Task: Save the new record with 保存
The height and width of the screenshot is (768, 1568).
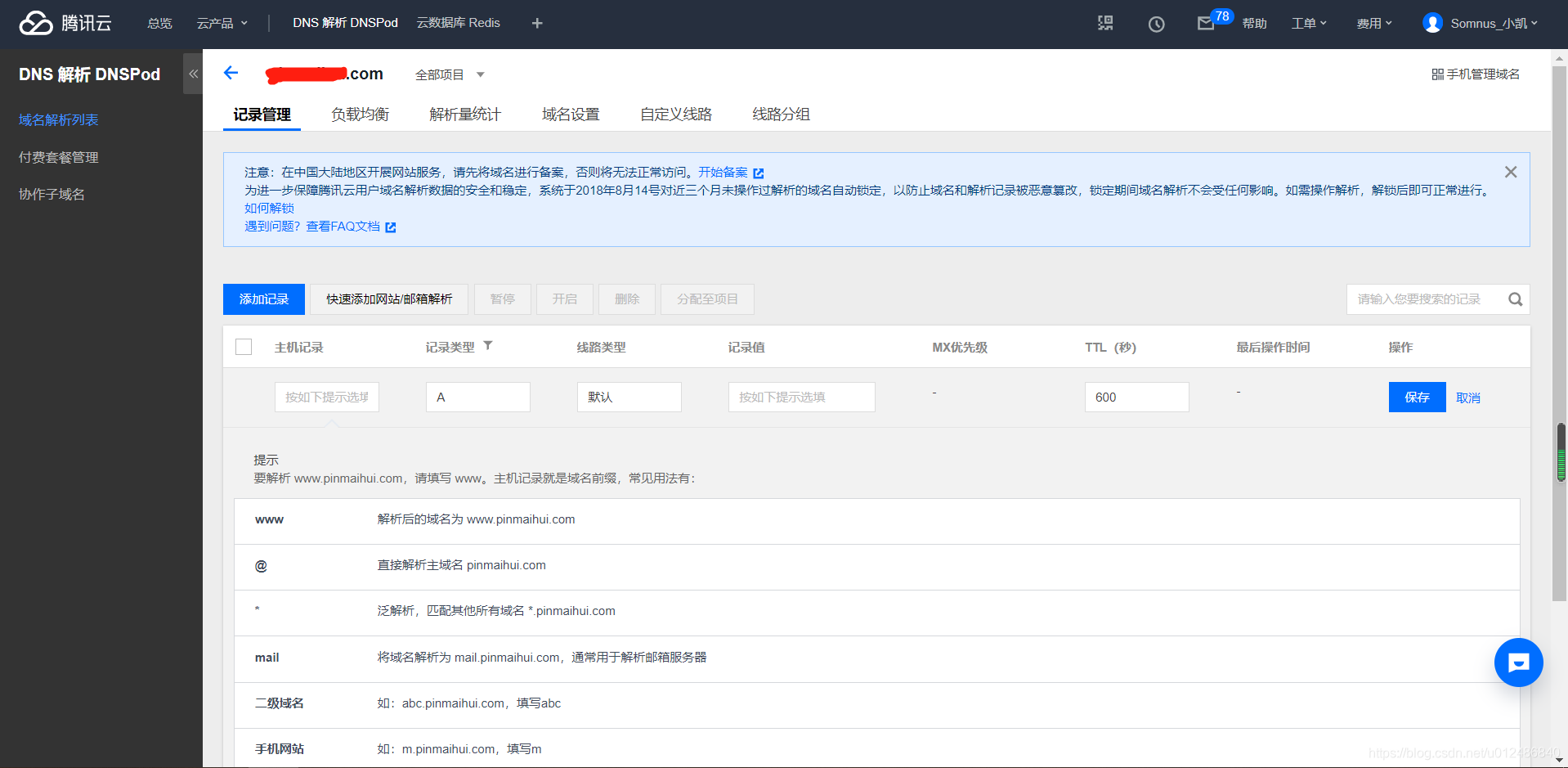Action: pyautogui.click(x=1417, y=397)
